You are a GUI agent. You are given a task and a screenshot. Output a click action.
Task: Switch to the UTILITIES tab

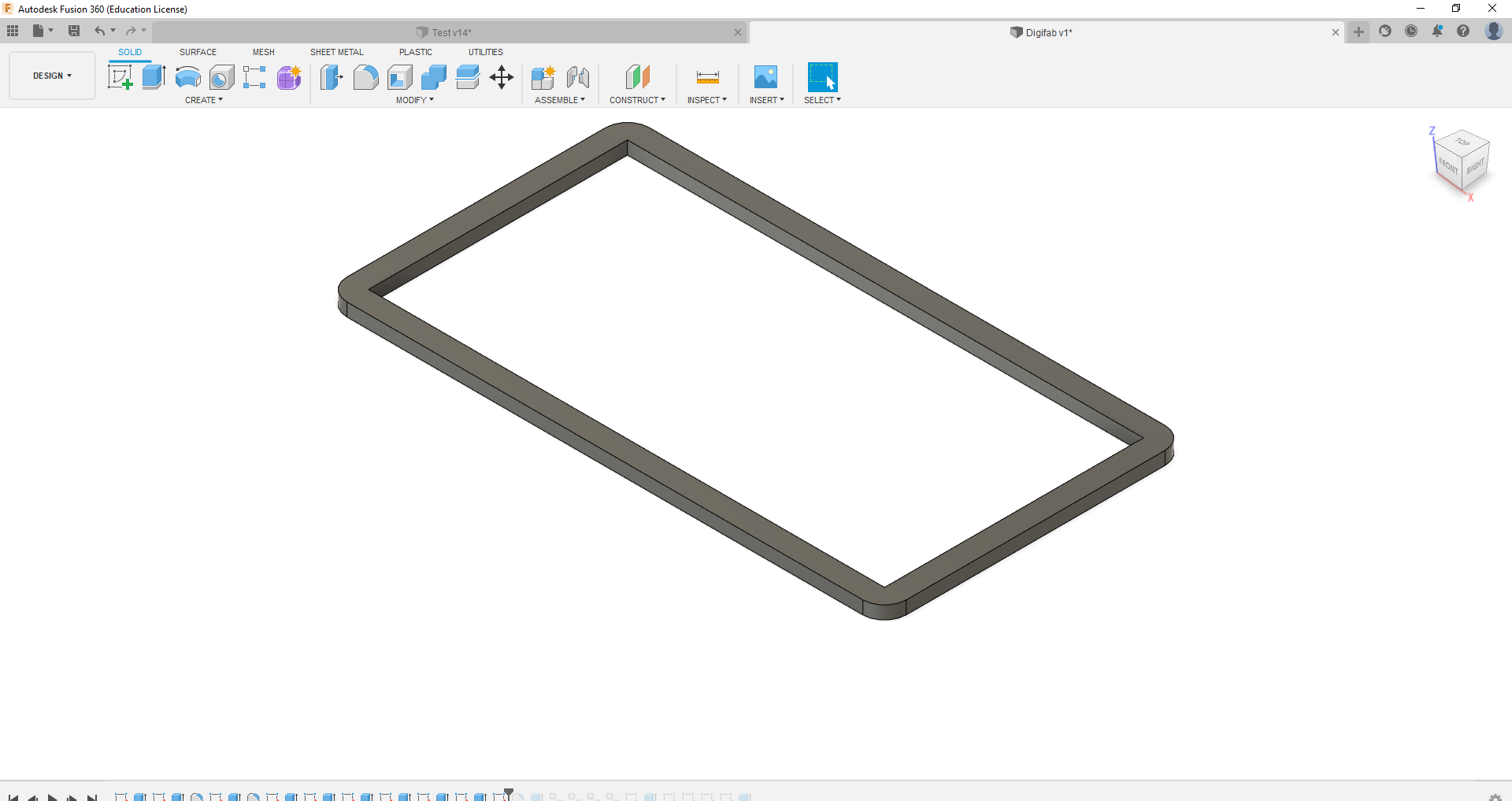(x=486, y=52)
